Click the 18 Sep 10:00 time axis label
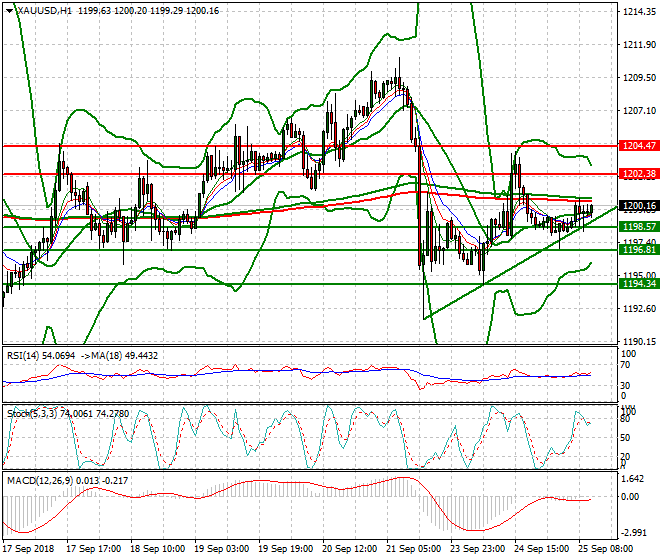The height and width of the screenshot is (560, 660). point(158,549)
